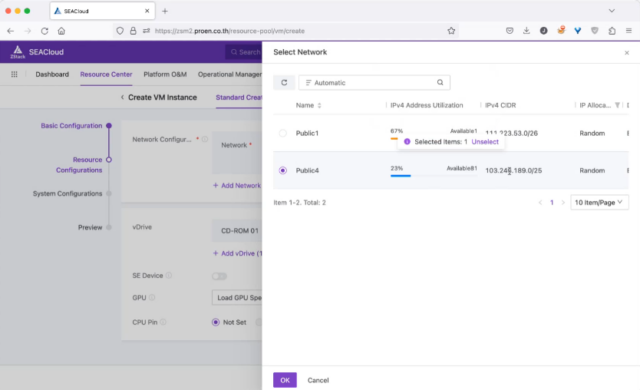Click the Preview step

coord(90,227)
